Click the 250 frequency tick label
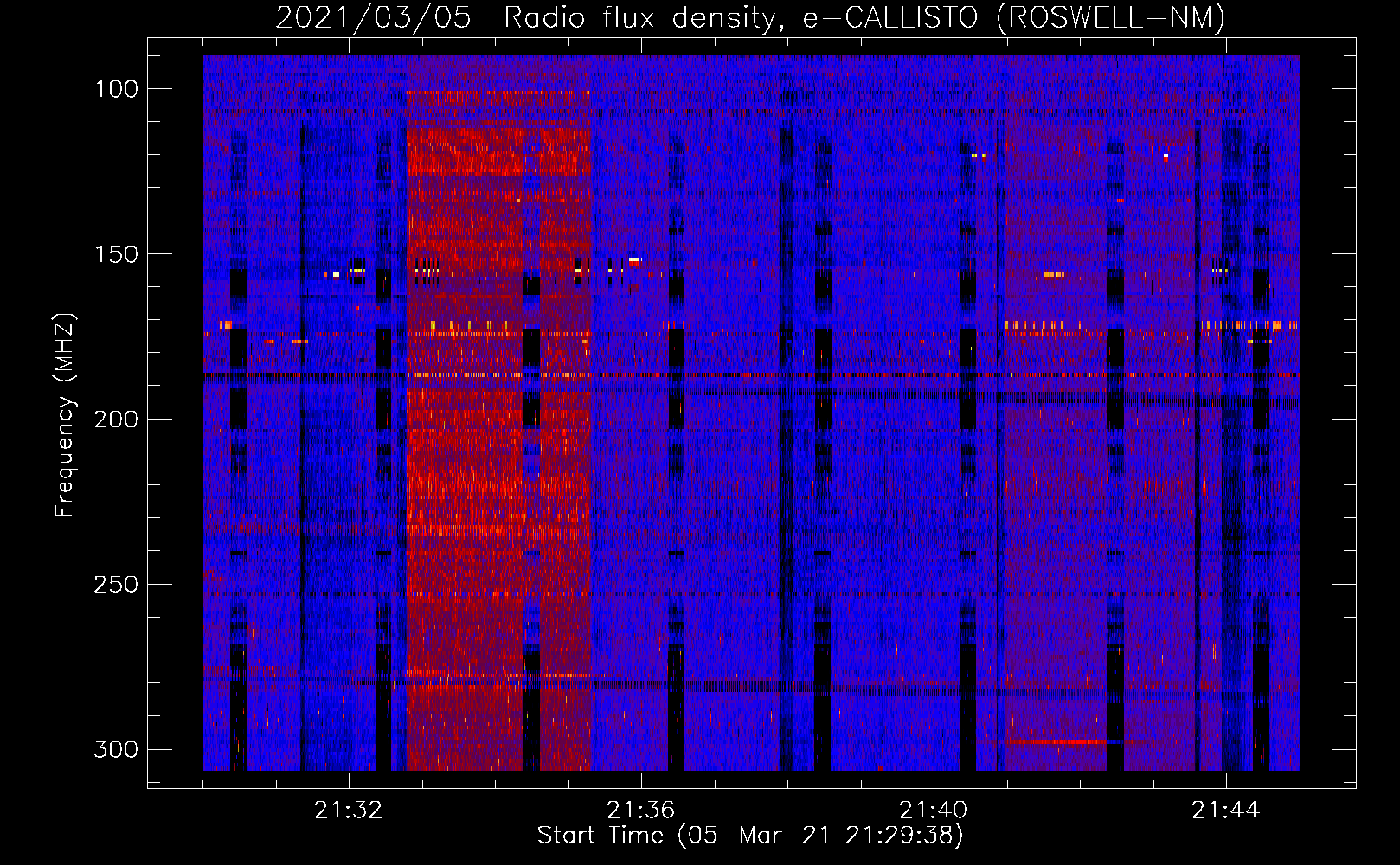This screenshot has width=1400, height=865. tap(116, 585)
